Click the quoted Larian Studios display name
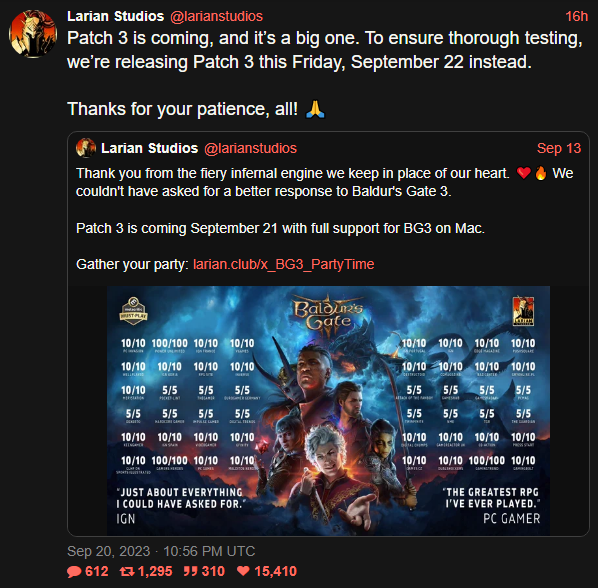598x588 pixels. pyautogui.click(x=150, y=148)
